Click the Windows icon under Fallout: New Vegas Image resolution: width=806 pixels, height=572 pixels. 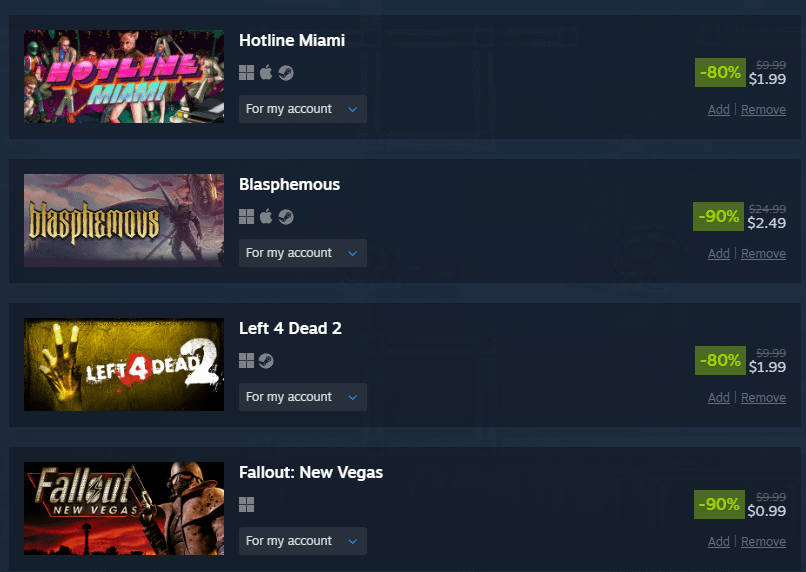[x=246, y=505]
